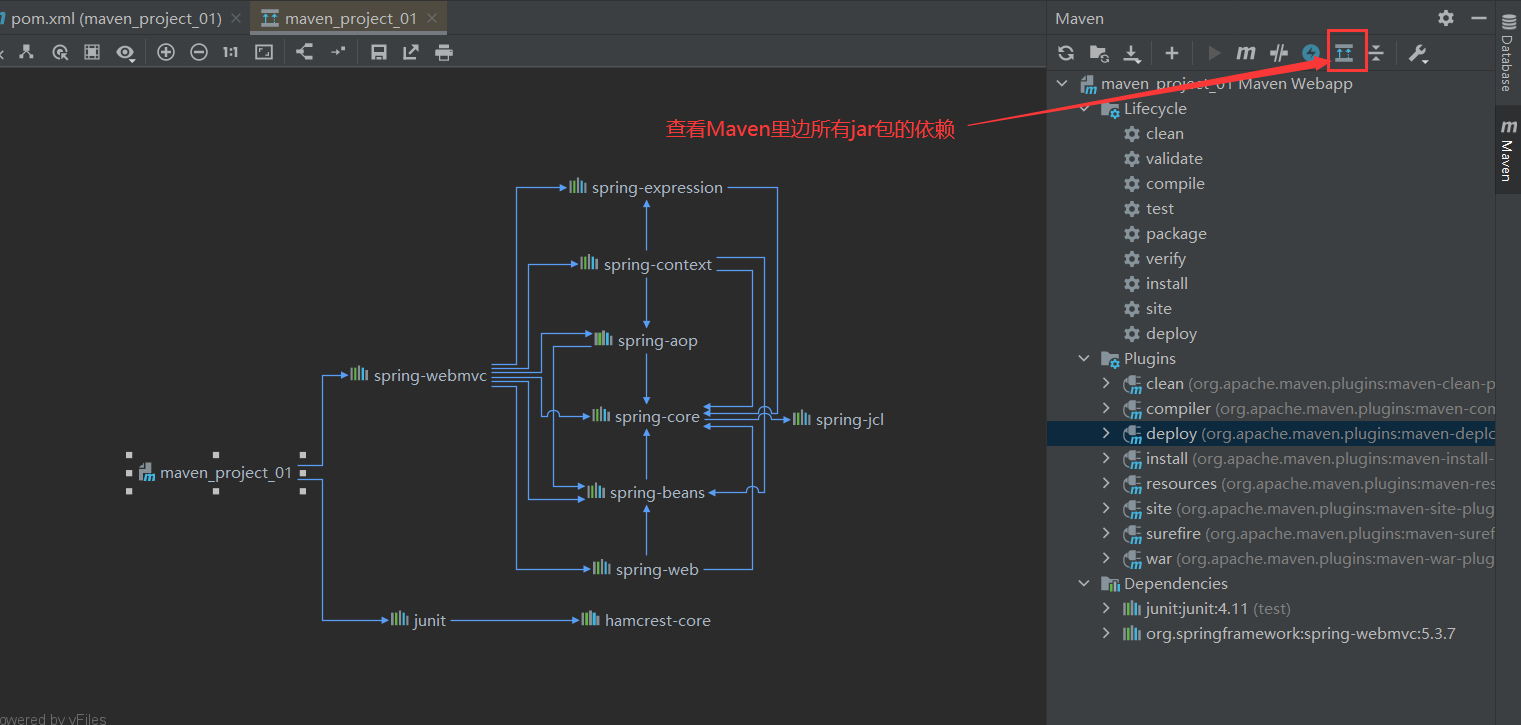This screenshot has height=725, width=1521.
Task: Zoom in on the dependency diagram
Action: [x=165, y=52]
